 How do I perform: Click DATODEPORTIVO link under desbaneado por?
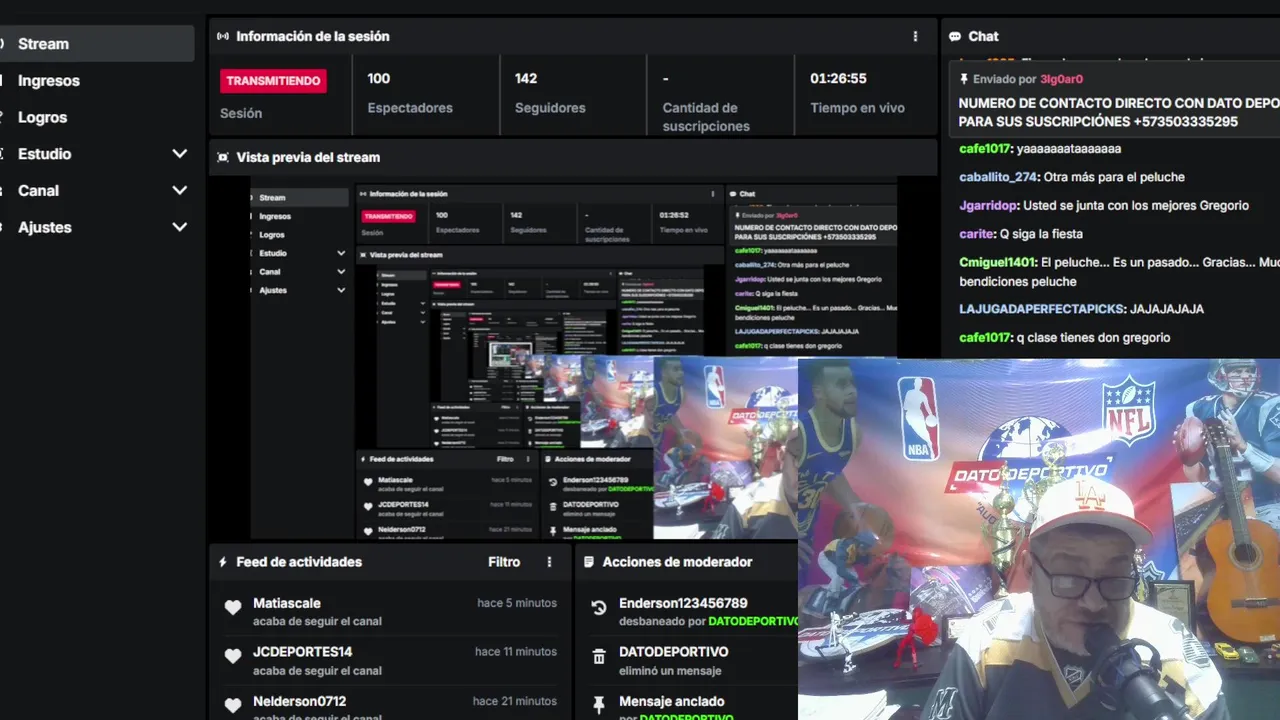pyautogui.click(x=753, y=621)
